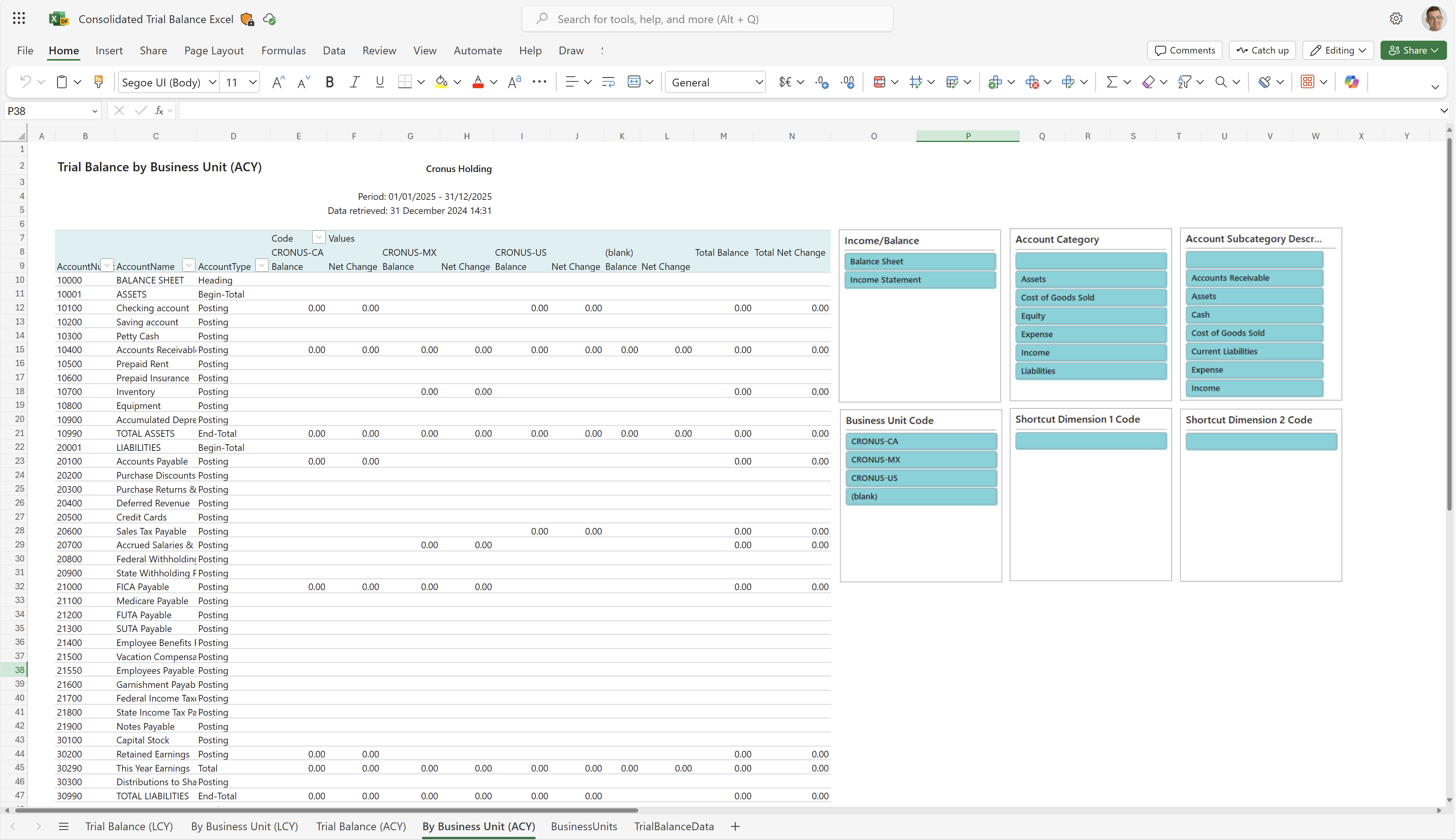
Task: Switch to the BusinessUnits tab
Action: pos(584,826)
